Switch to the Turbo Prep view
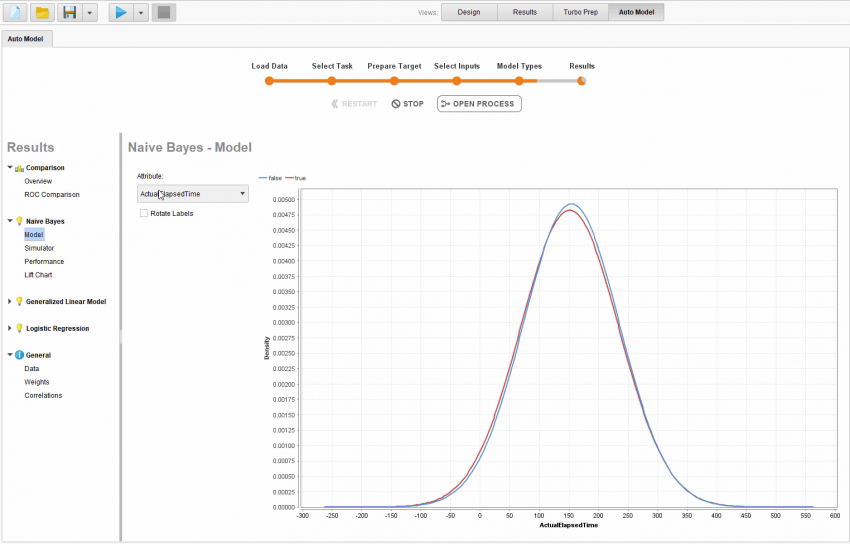The width and height of the screenshot is (850, 544). 581,12
